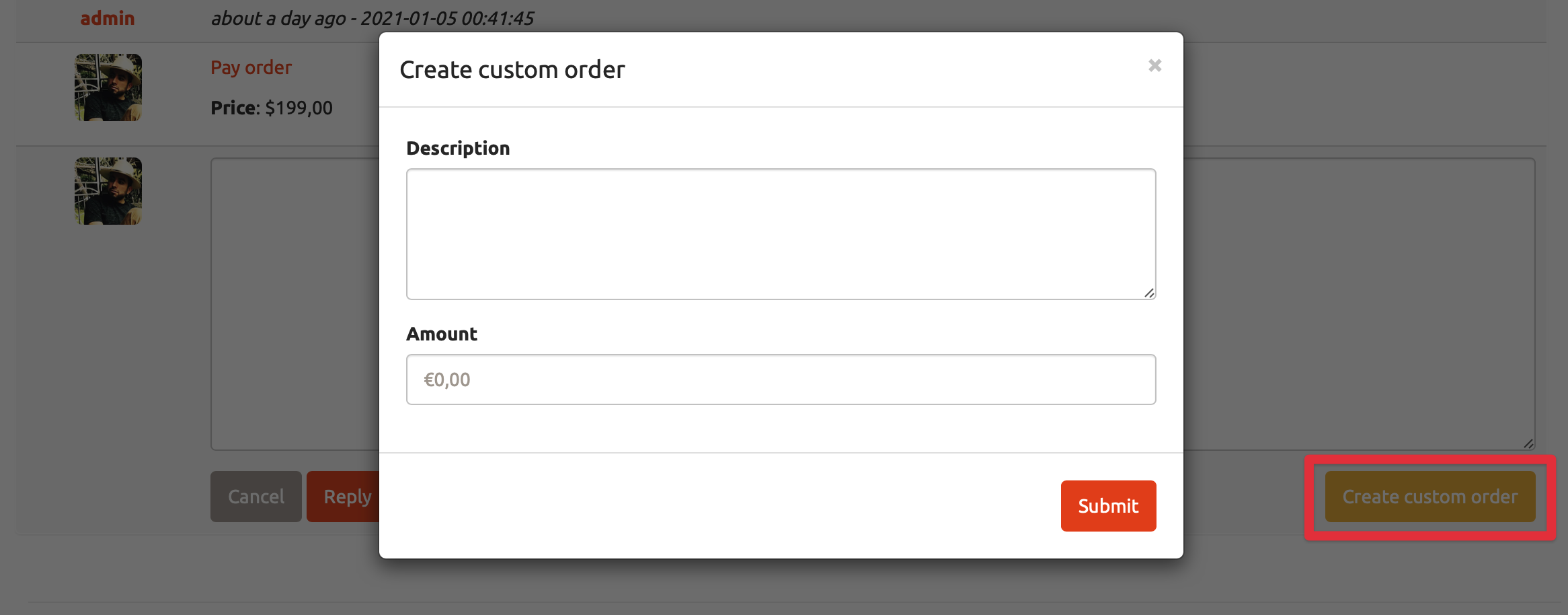The image size is (1568, 615).
Task: Click the red Reply button
Action: [344, 497]
